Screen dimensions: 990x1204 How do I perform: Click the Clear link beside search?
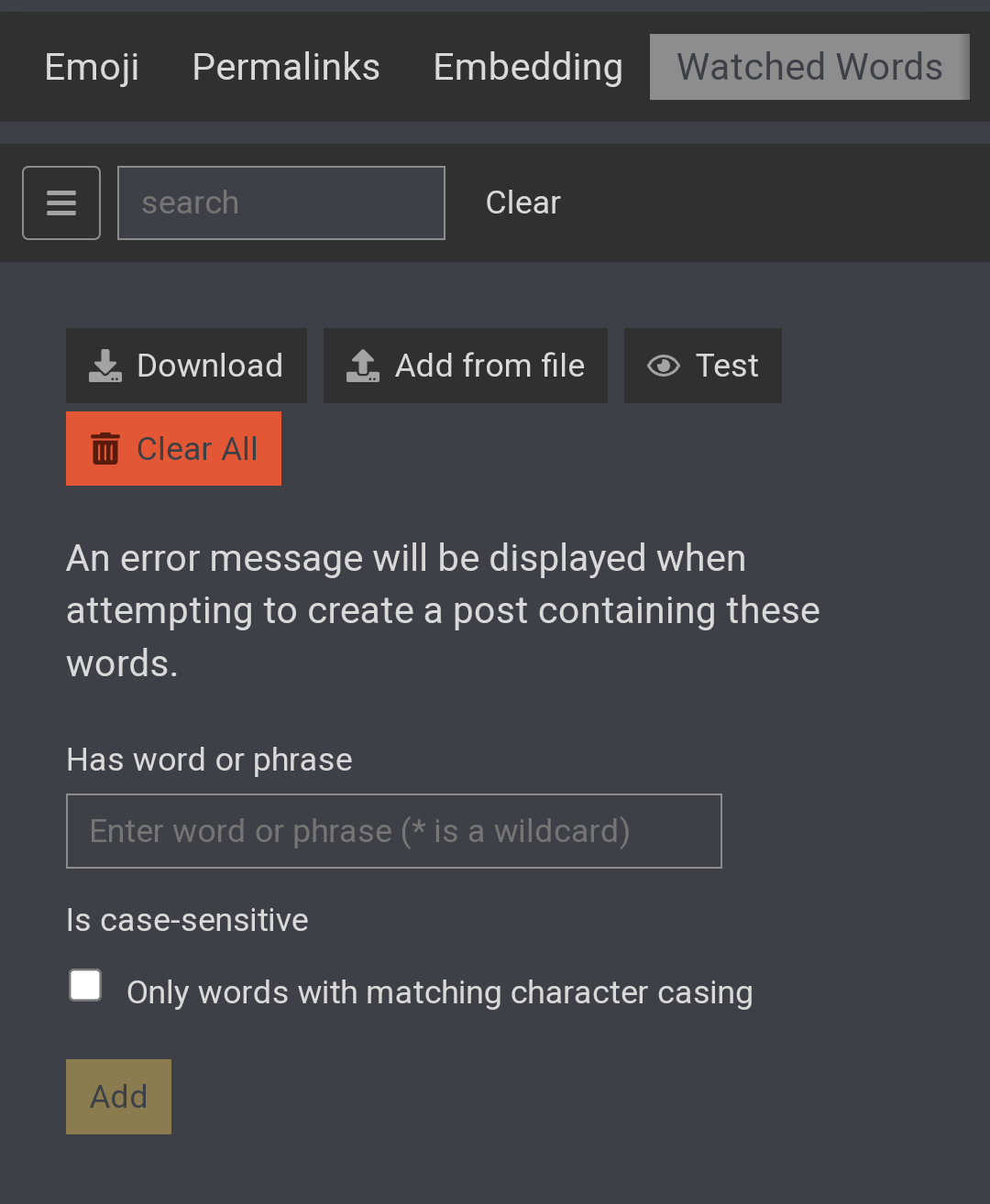tap(522, 202)
